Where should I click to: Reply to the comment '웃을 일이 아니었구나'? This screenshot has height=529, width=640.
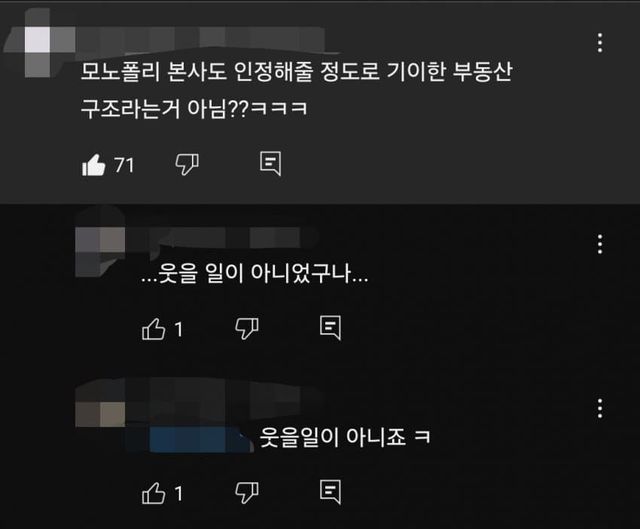[x=330, y=328]
